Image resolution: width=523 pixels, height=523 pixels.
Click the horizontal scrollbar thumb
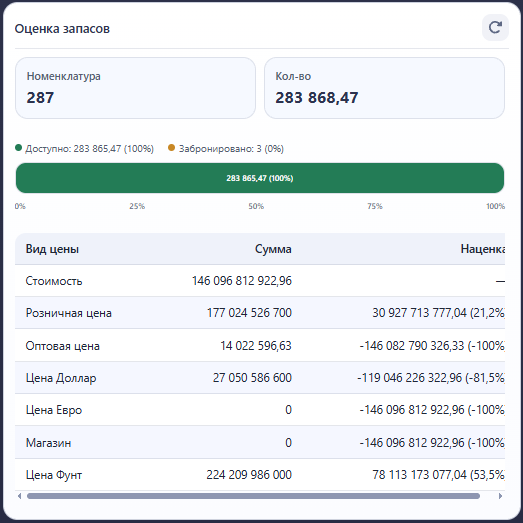(253, 496)
